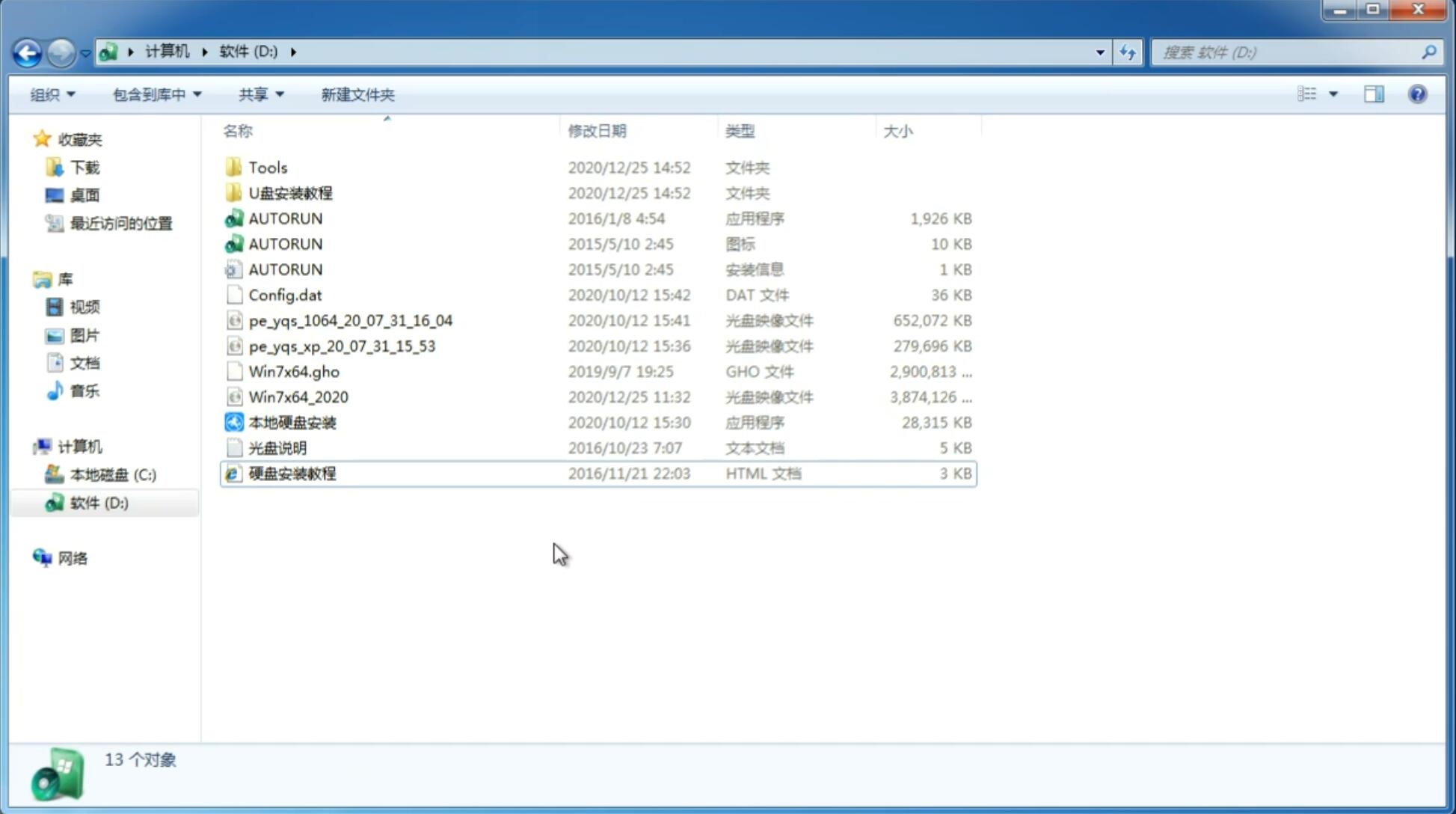
Task: Open the Tools folder
Action: coord(267,167)
